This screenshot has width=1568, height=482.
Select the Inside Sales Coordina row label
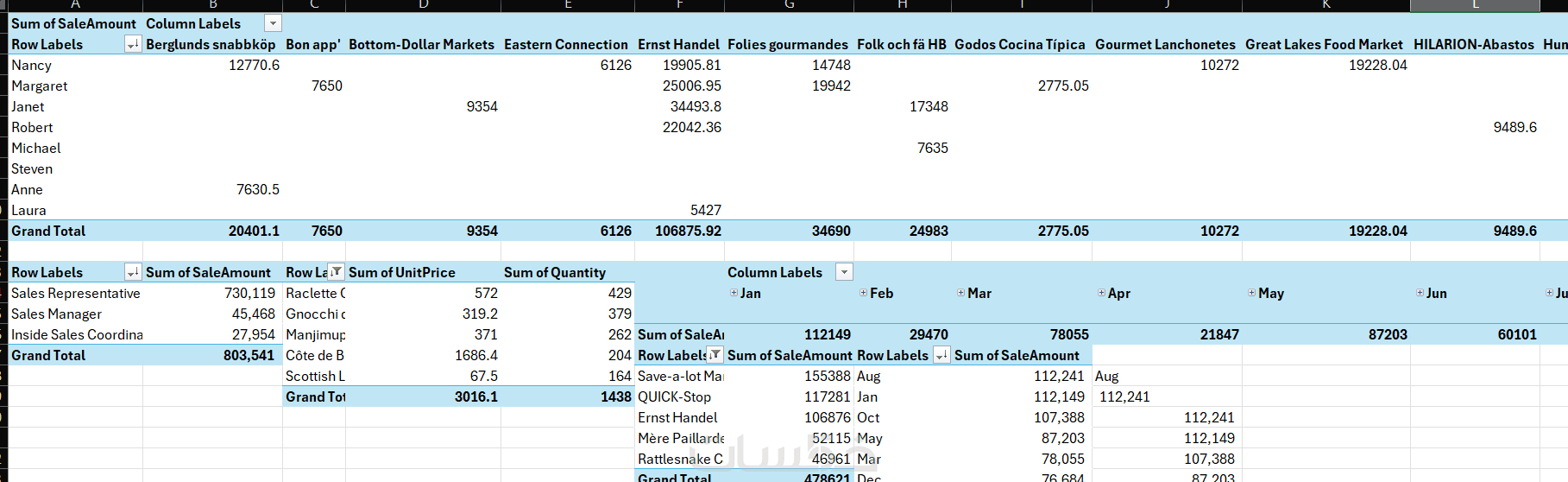pos(77,334)
